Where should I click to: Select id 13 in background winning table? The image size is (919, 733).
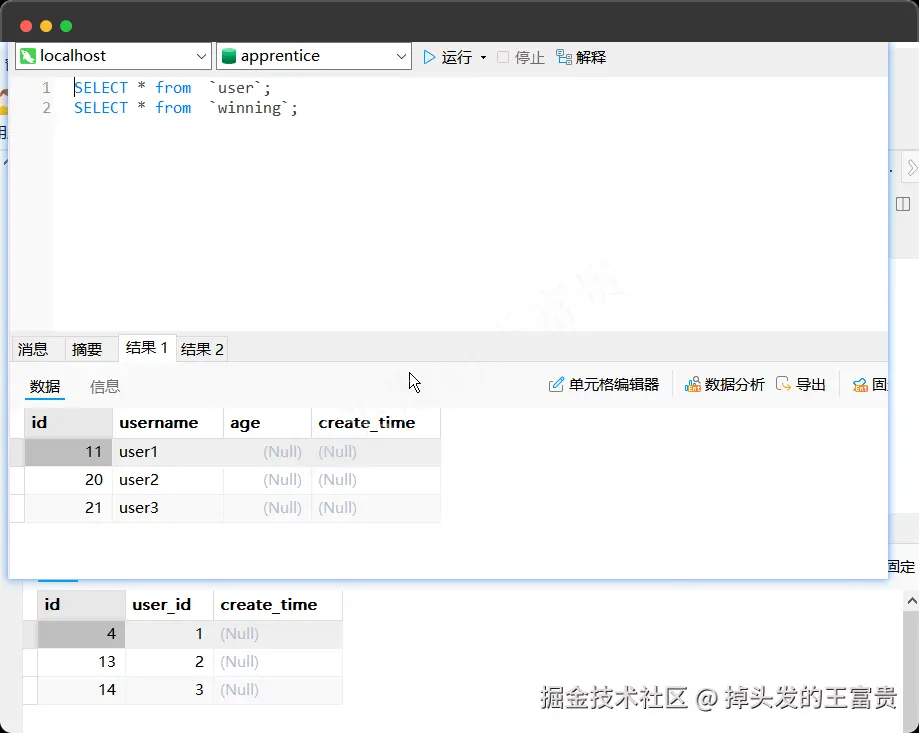pos(81,662)
